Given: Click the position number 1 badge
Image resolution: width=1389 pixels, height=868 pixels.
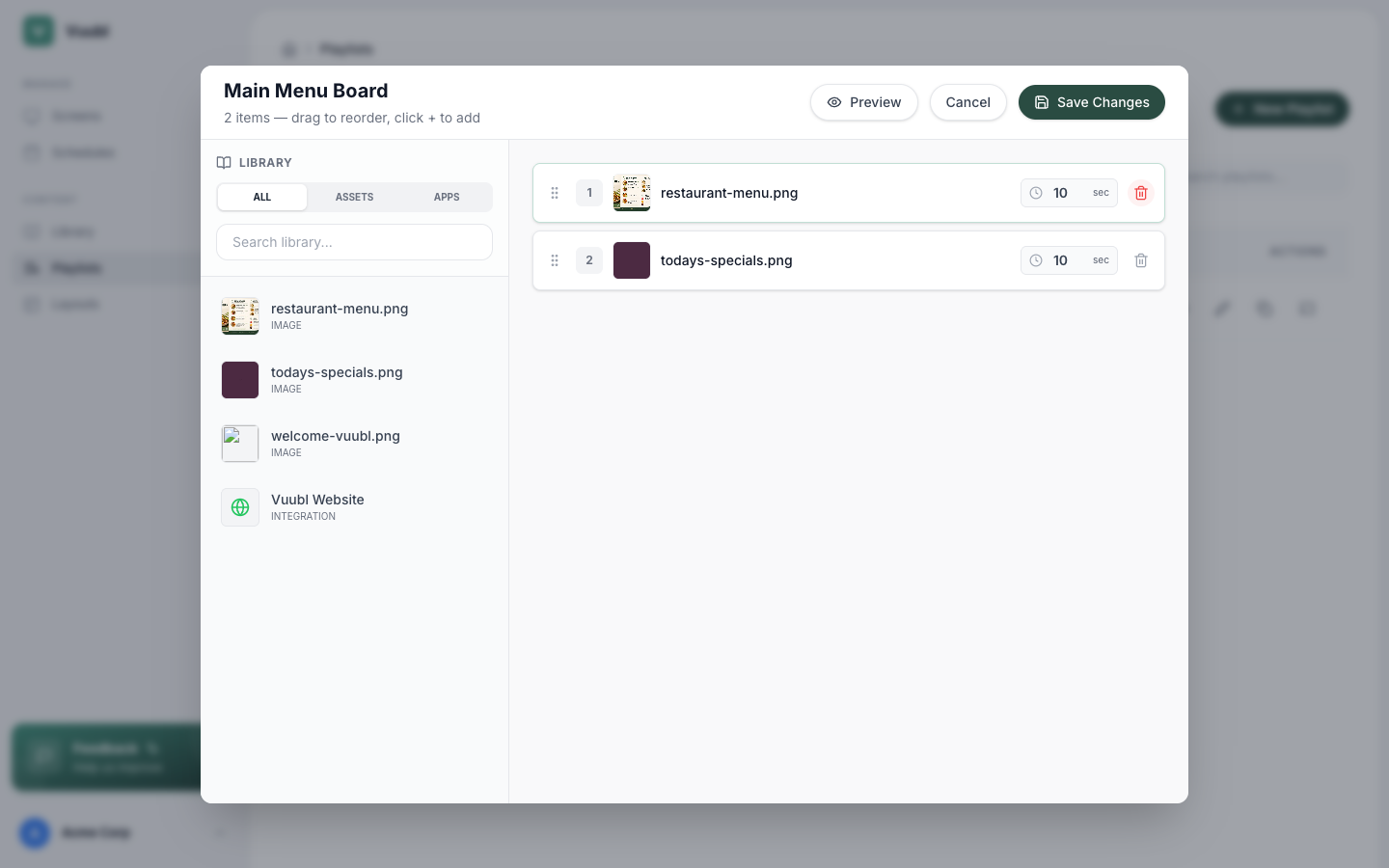Looking at the screenshot, I should [x=589, y=193].
